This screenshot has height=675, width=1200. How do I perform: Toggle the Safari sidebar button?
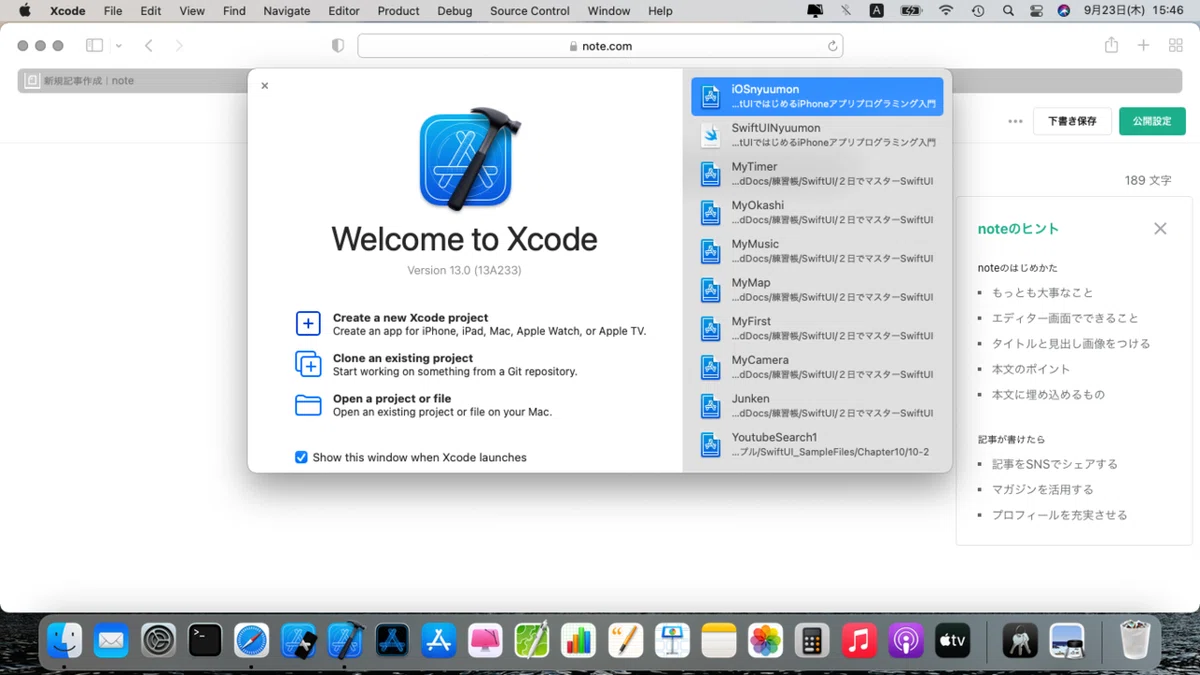[95, 46]
